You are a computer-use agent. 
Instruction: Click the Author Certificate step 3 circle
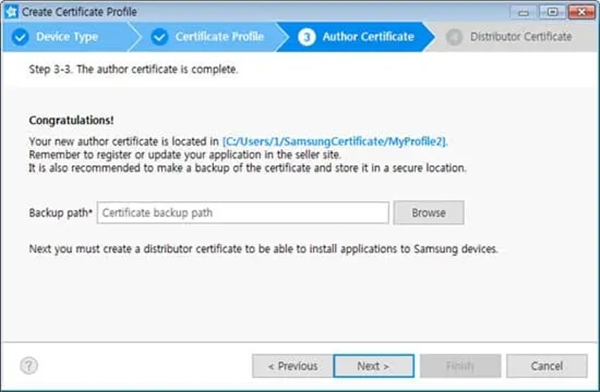(x=307, y=37)
